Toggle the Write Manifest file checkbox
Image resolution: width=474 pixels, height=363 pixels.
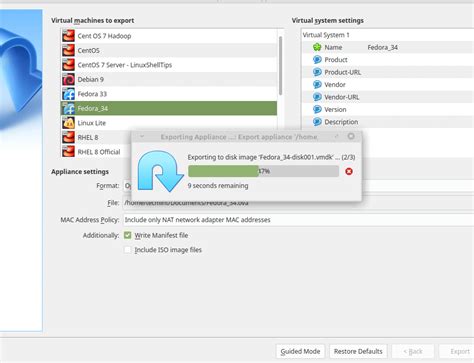point(127,235)
